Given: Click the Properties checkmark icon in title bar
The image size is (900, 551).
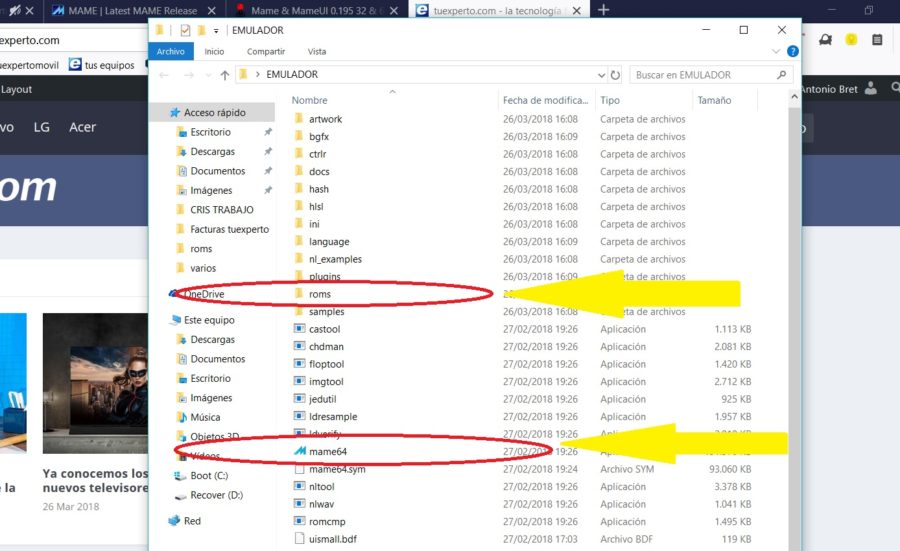Looking at the screenshot, I should click(x=185, y=30).
